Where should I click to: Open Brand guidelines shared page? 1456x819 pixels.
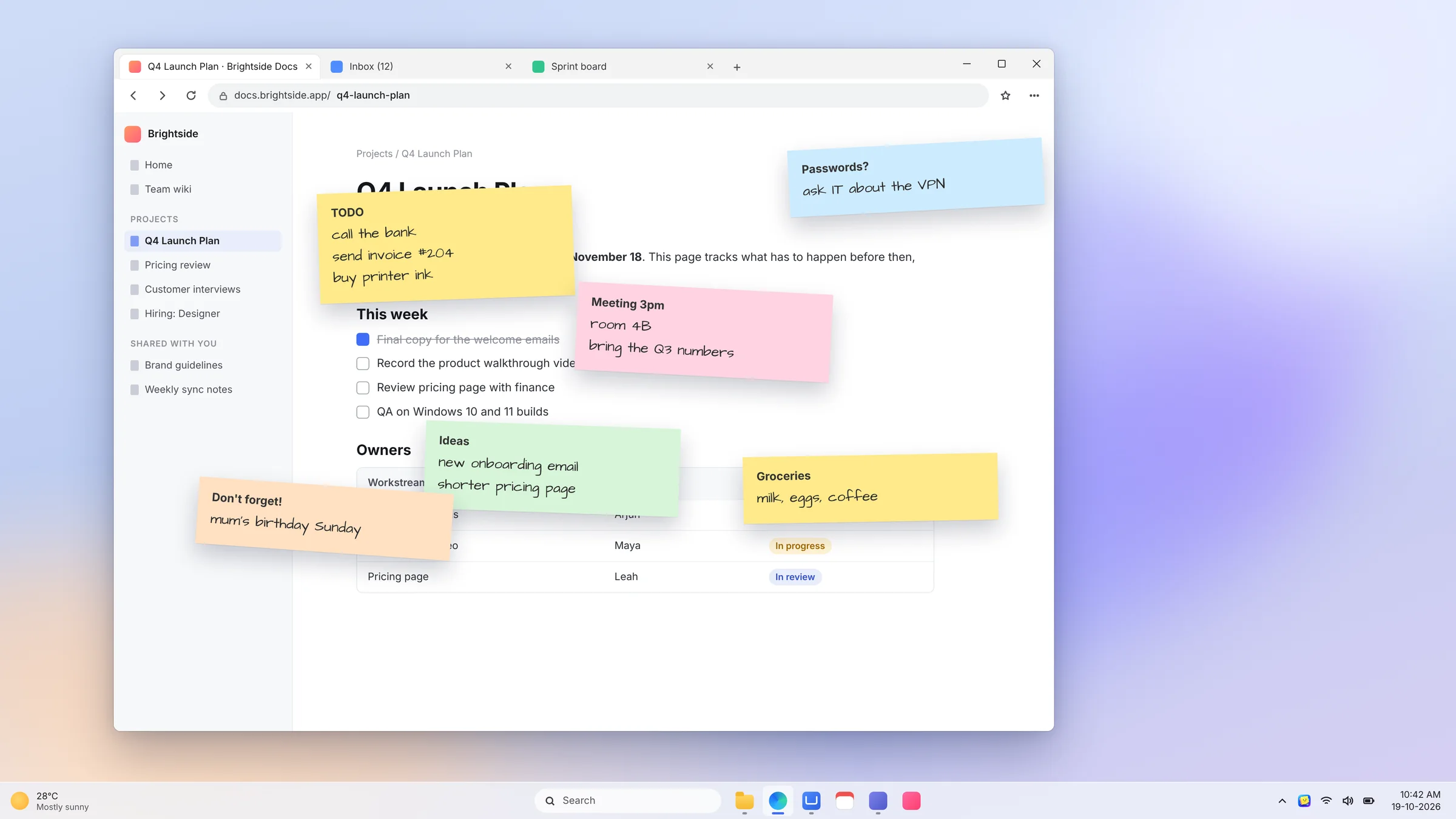click(203, 365)
